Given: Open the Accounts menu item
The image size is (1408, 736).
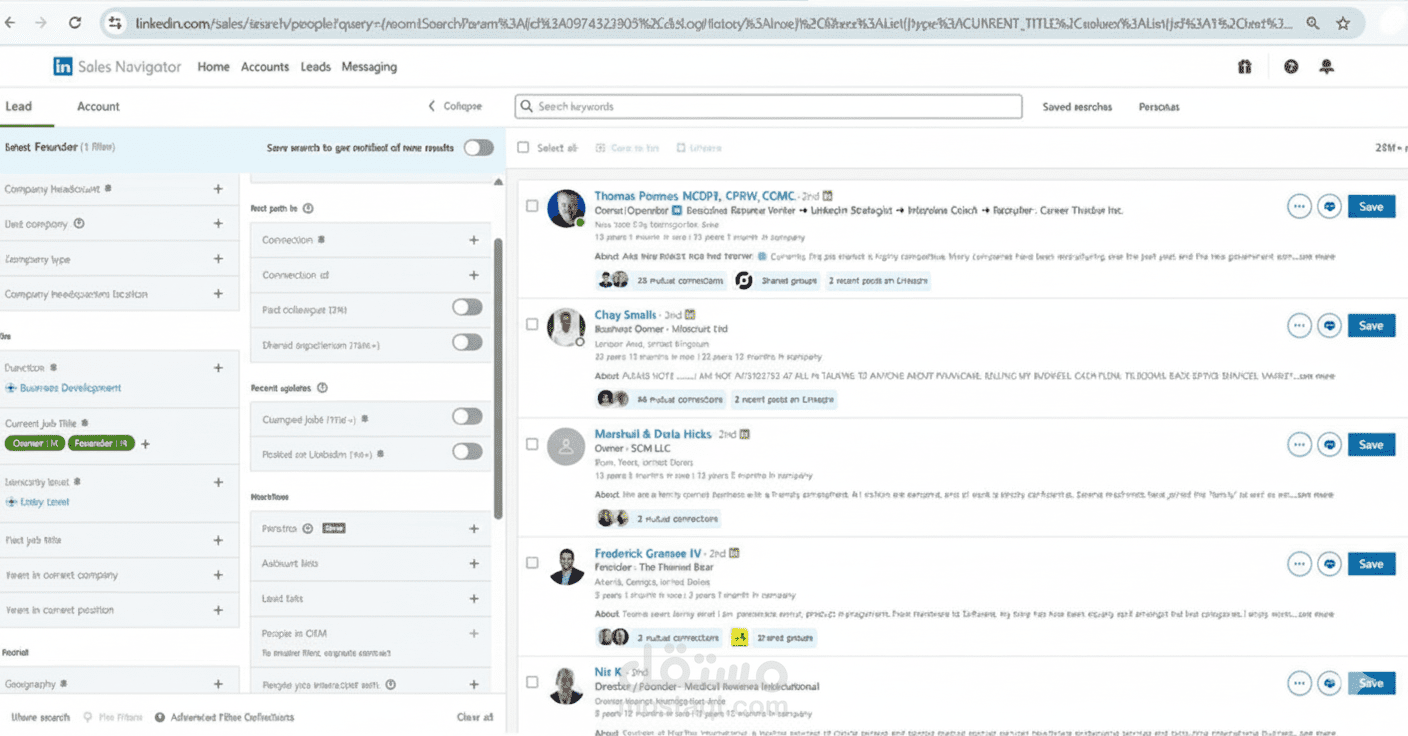Looking at the screenshot, I should pyautogui.click(x=265, y=67).
